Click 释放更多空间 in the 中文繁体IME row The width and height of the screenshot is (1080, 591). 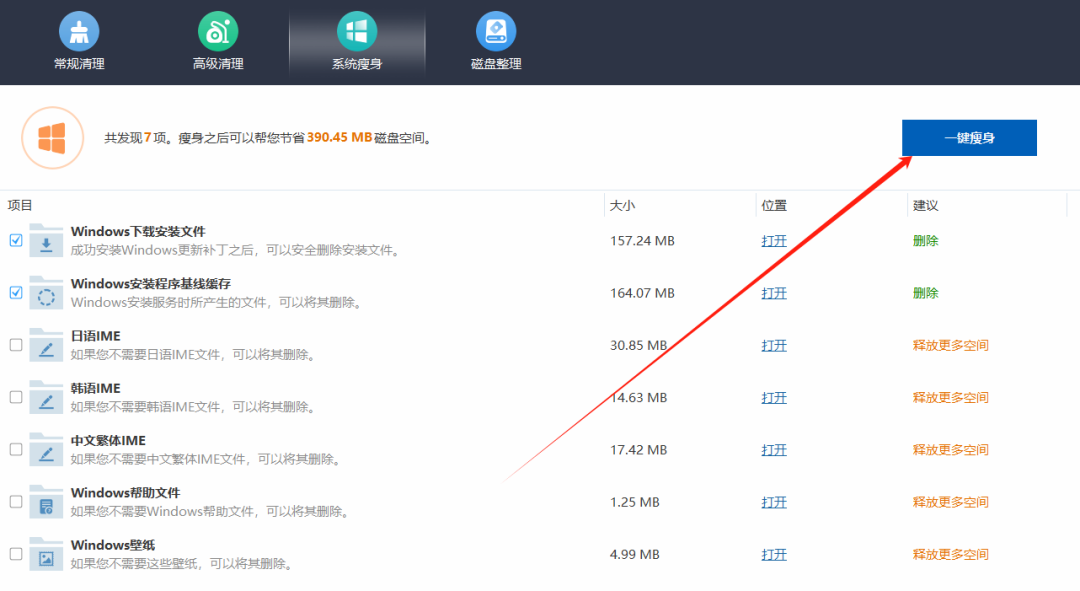[951, 450]
